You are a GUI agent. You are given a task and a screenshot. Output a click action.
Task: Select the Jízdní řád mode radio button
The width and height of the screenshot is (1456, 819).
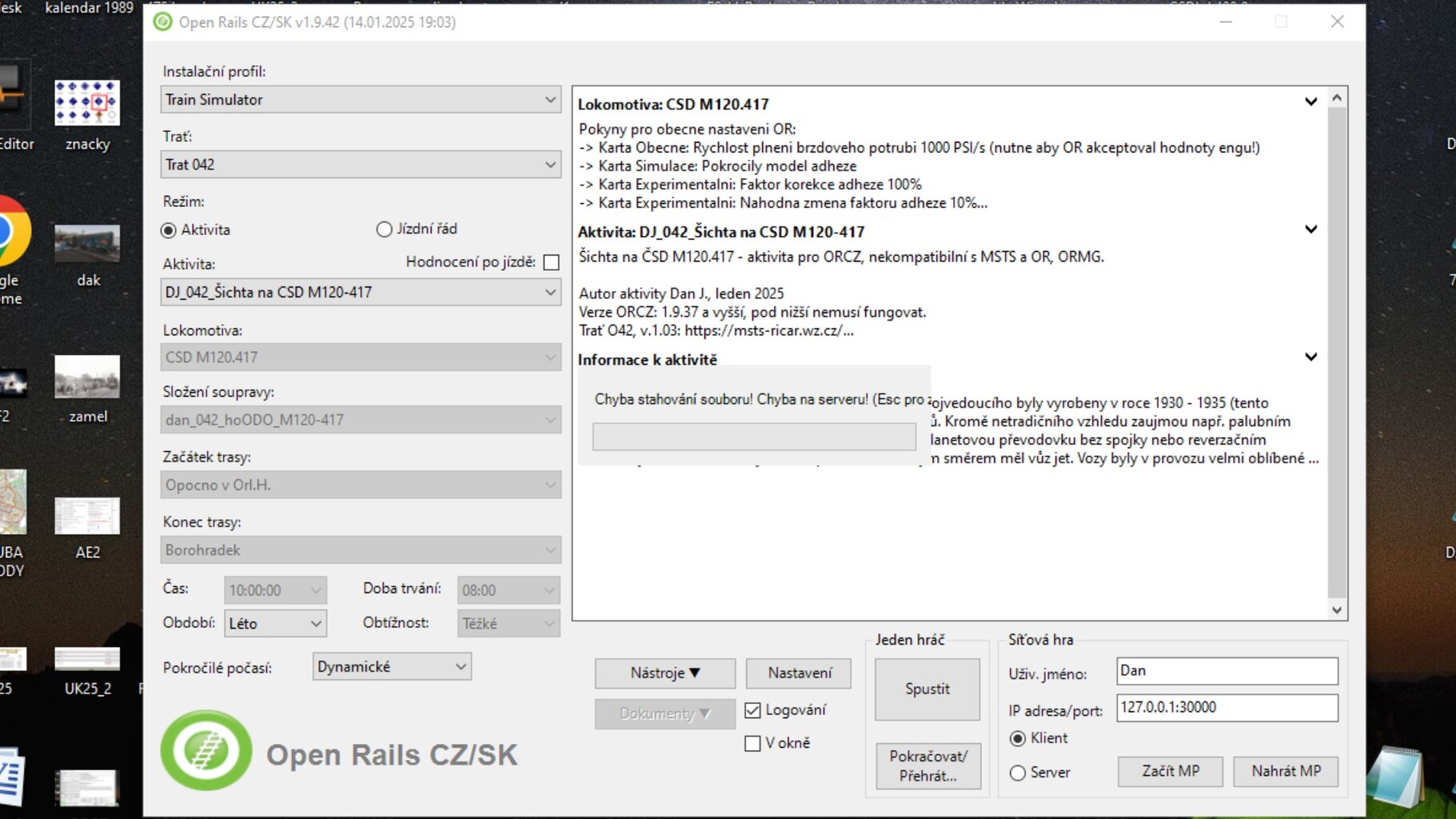(x=384, y=230)
